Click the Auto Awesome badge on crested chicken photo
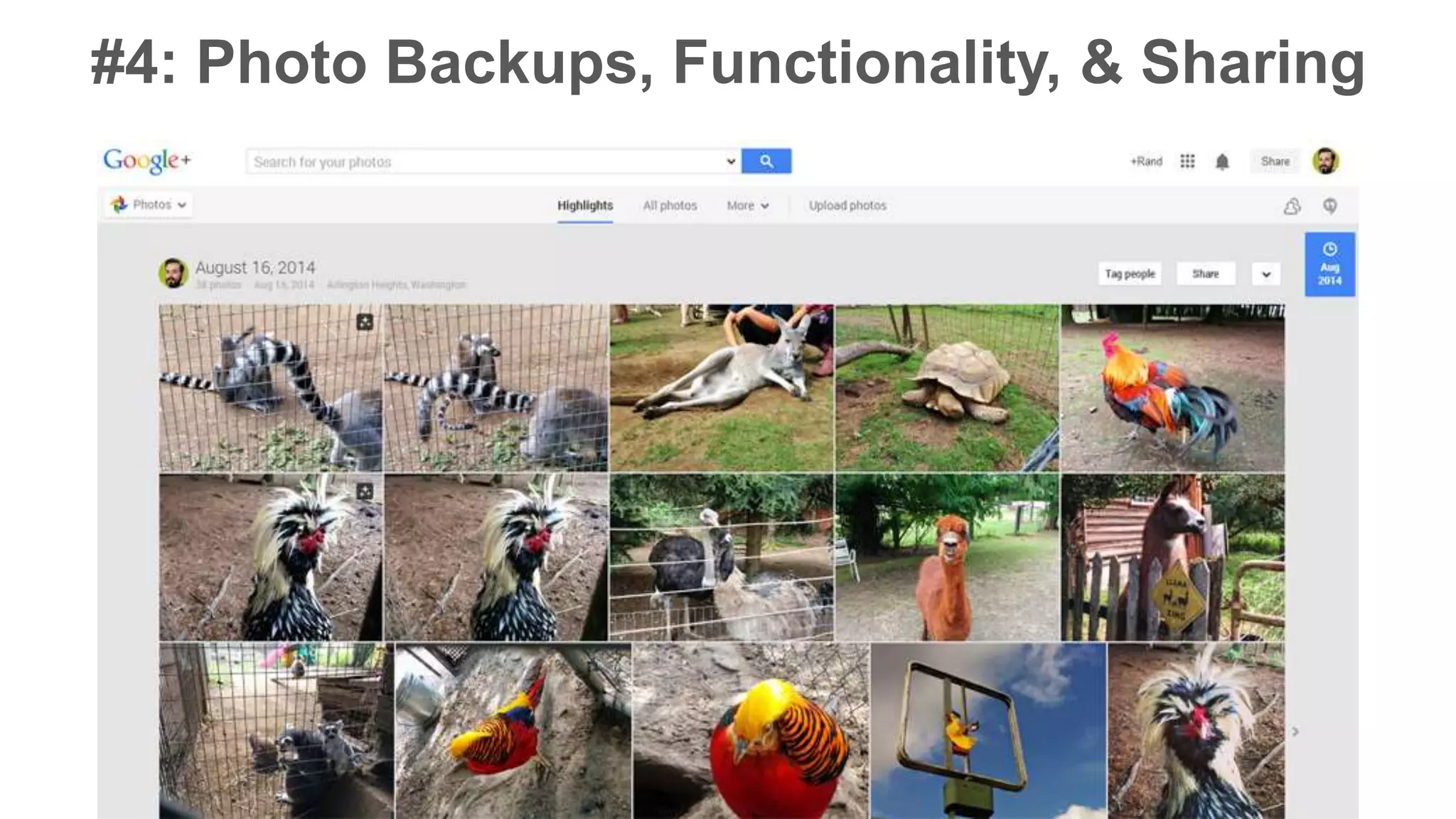Viewport: 1456px width, 819px height. [x=365, y=491]
